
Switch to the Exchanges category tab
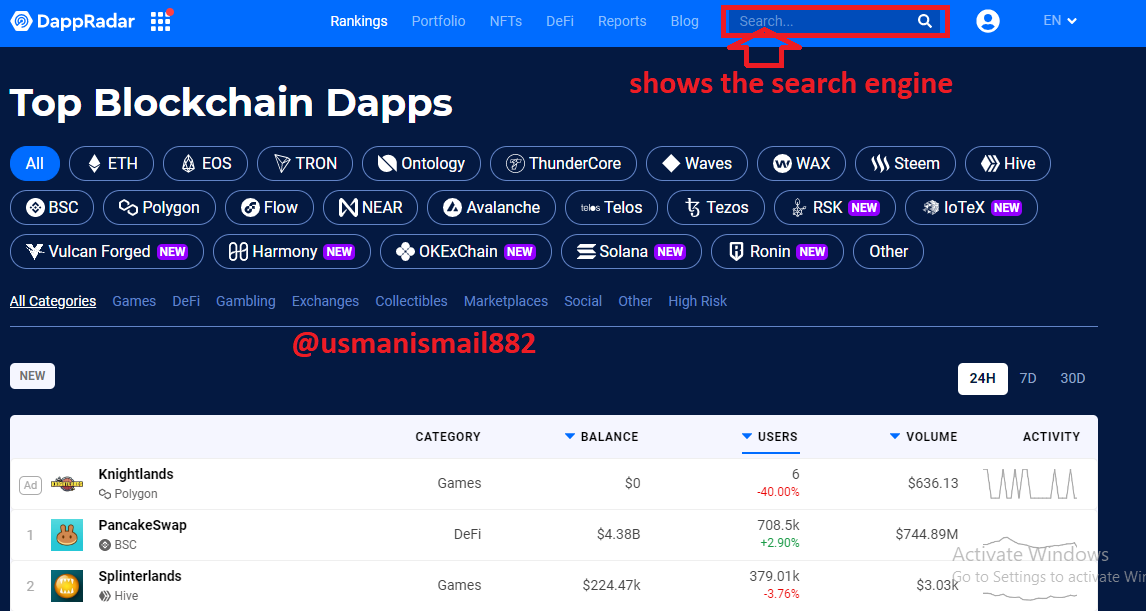click(325, 301)
